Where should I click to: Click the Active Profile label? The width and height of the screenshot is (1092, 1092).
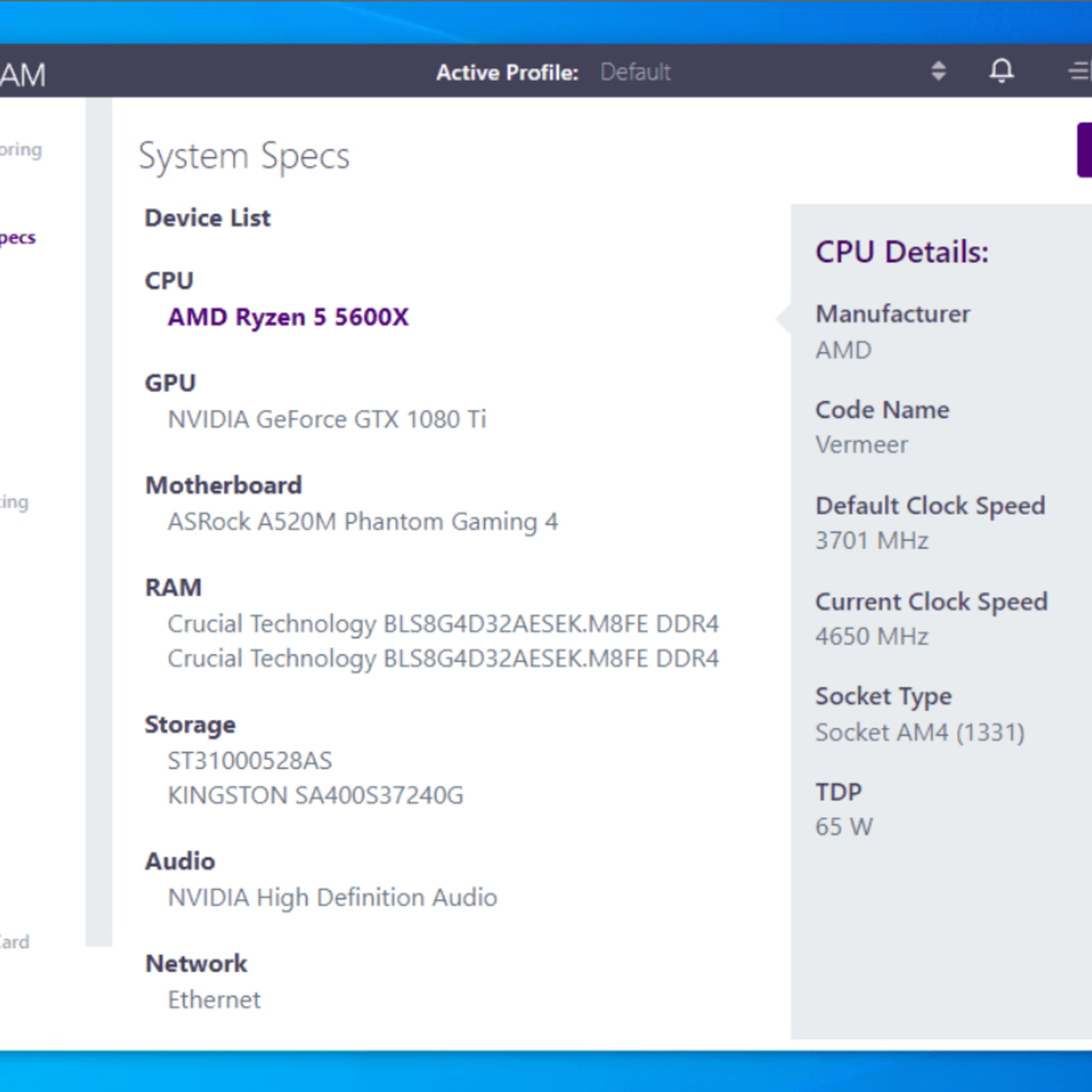(x=508, y=72)
